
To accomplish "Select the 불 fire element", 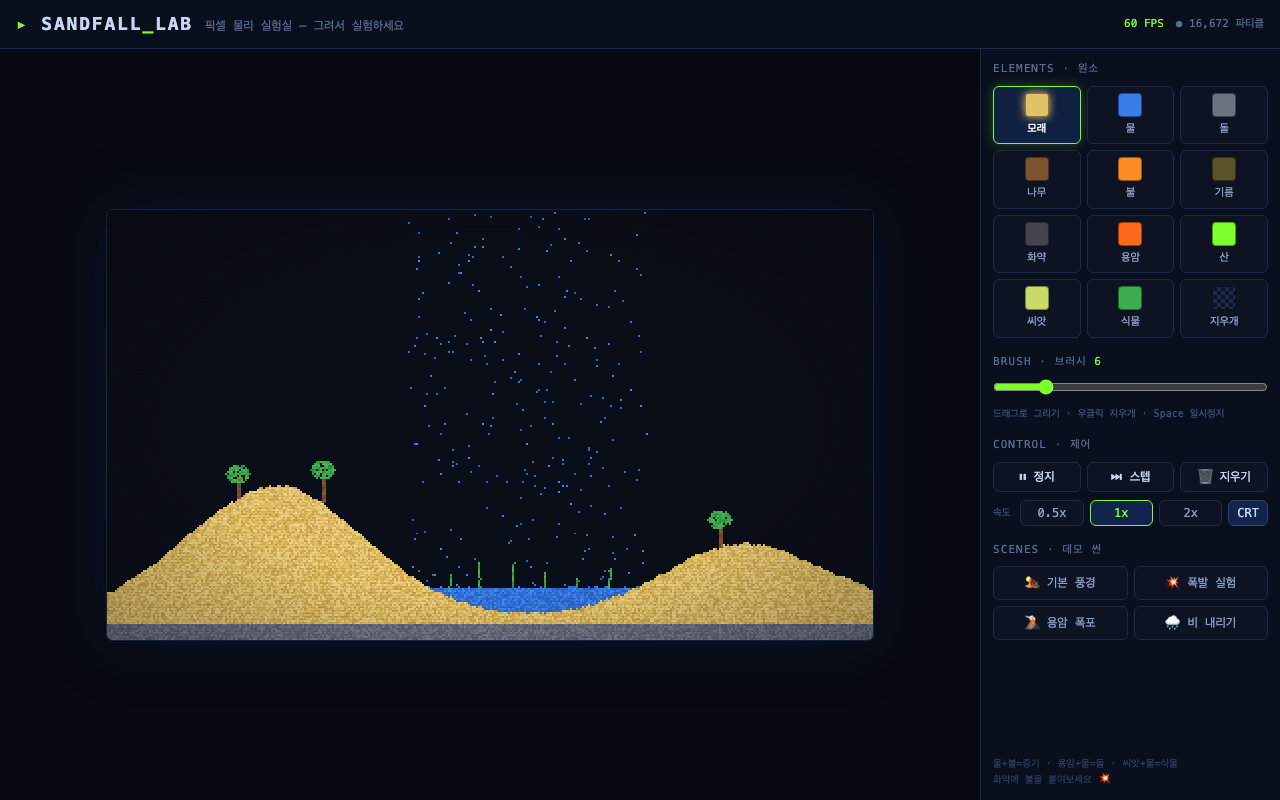I will click(x=1130, y=179).
